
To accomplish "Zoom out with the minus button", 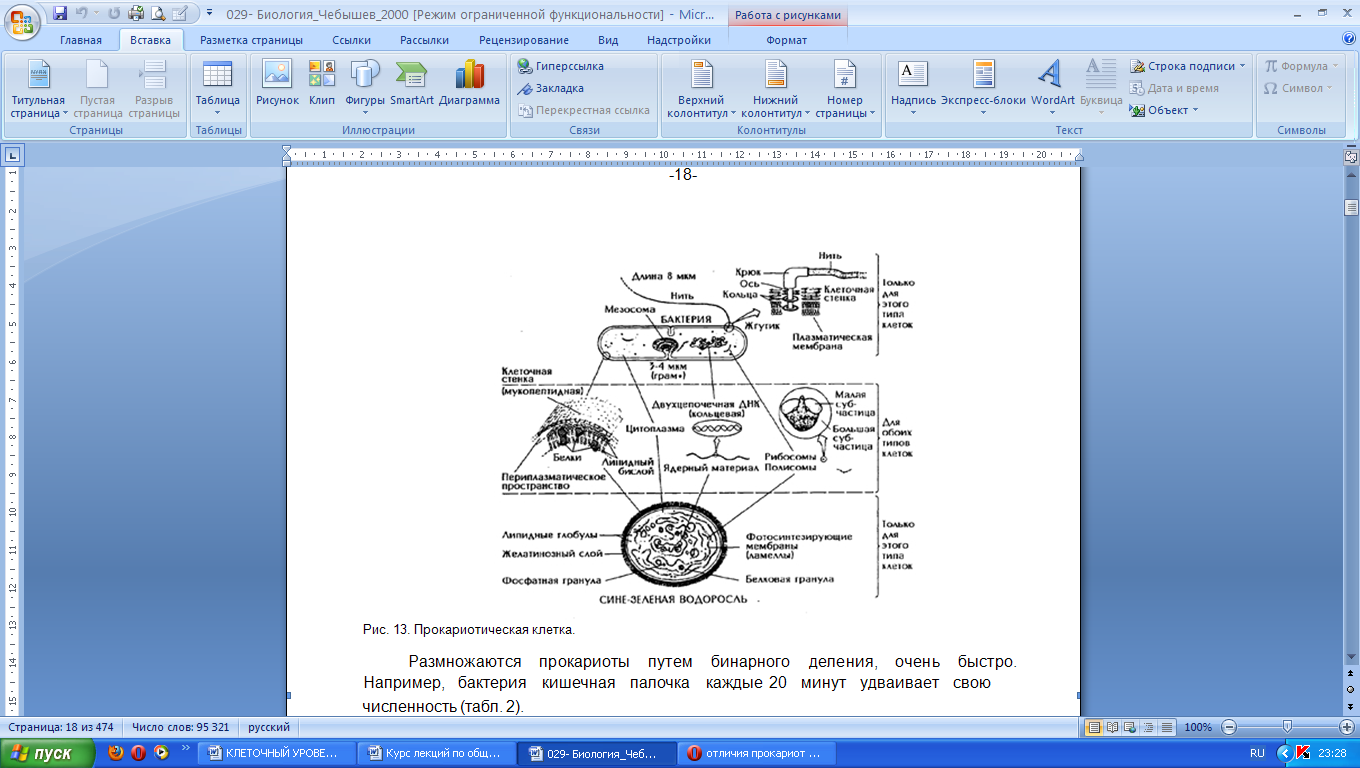I will [1229, 727].
